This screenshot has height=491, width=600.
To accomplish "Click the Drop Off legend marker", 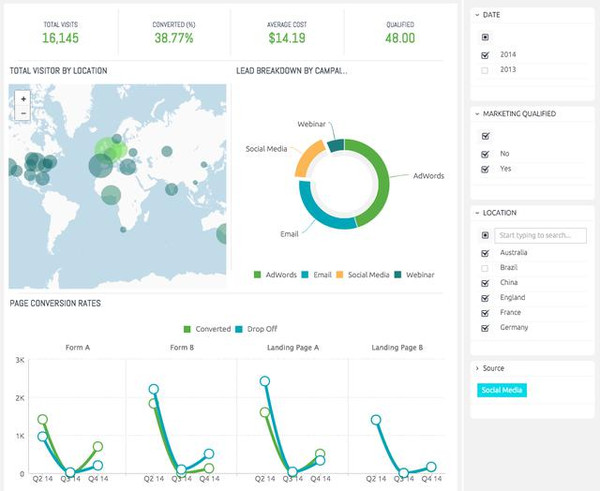I will tap(240, 328).
